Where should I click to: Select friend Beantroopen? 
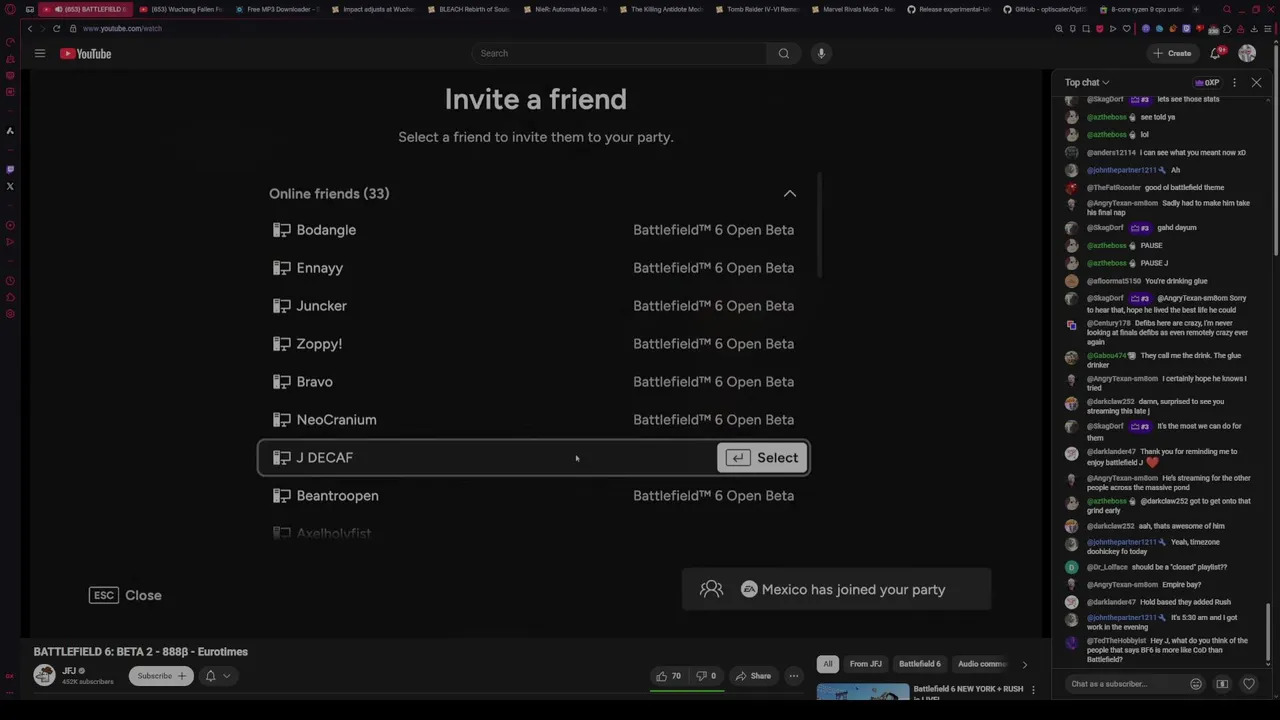(x=534, y=496)
